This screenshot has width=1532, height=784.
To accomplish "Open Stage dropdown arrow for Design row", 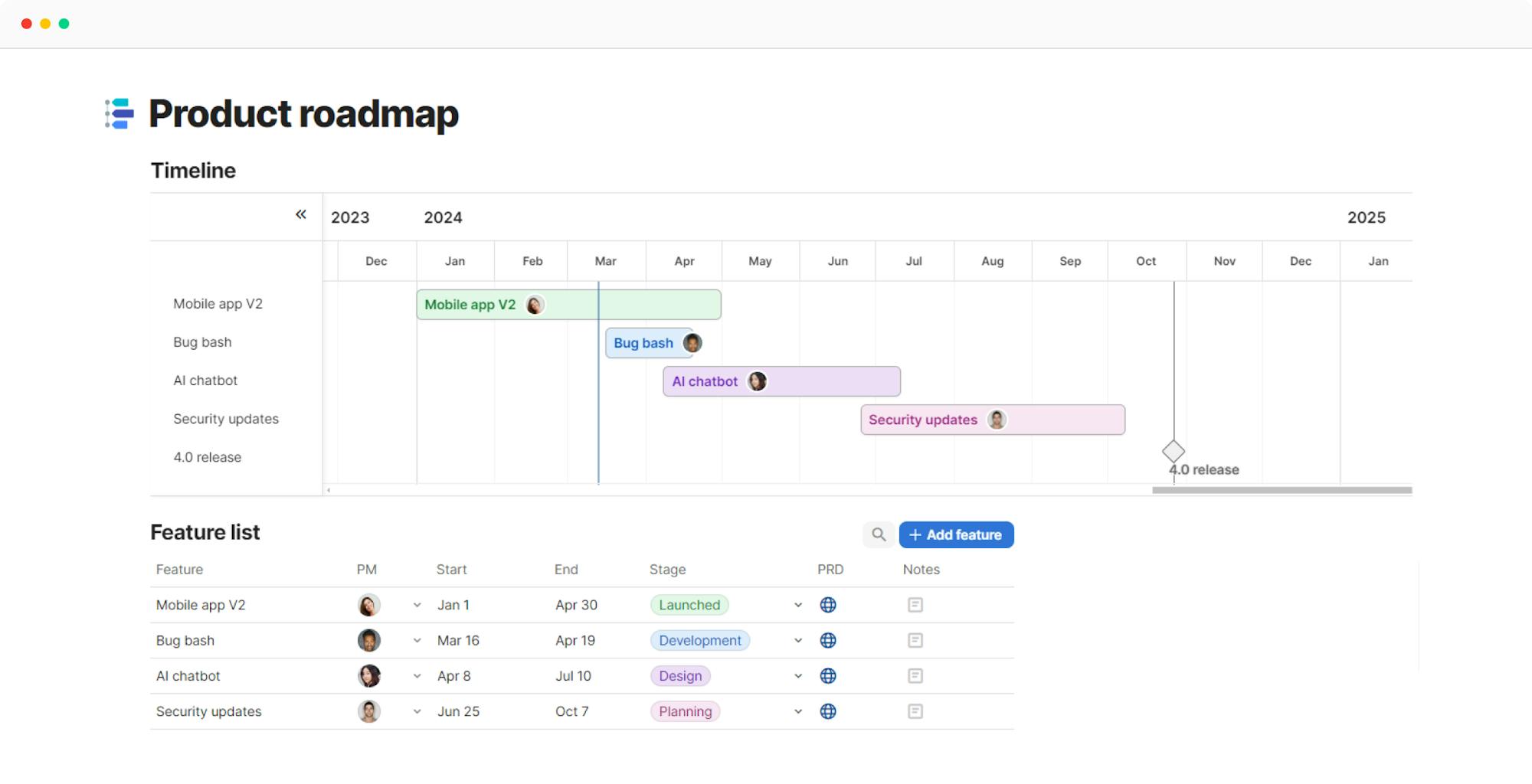I will click(x=798, y=676).
